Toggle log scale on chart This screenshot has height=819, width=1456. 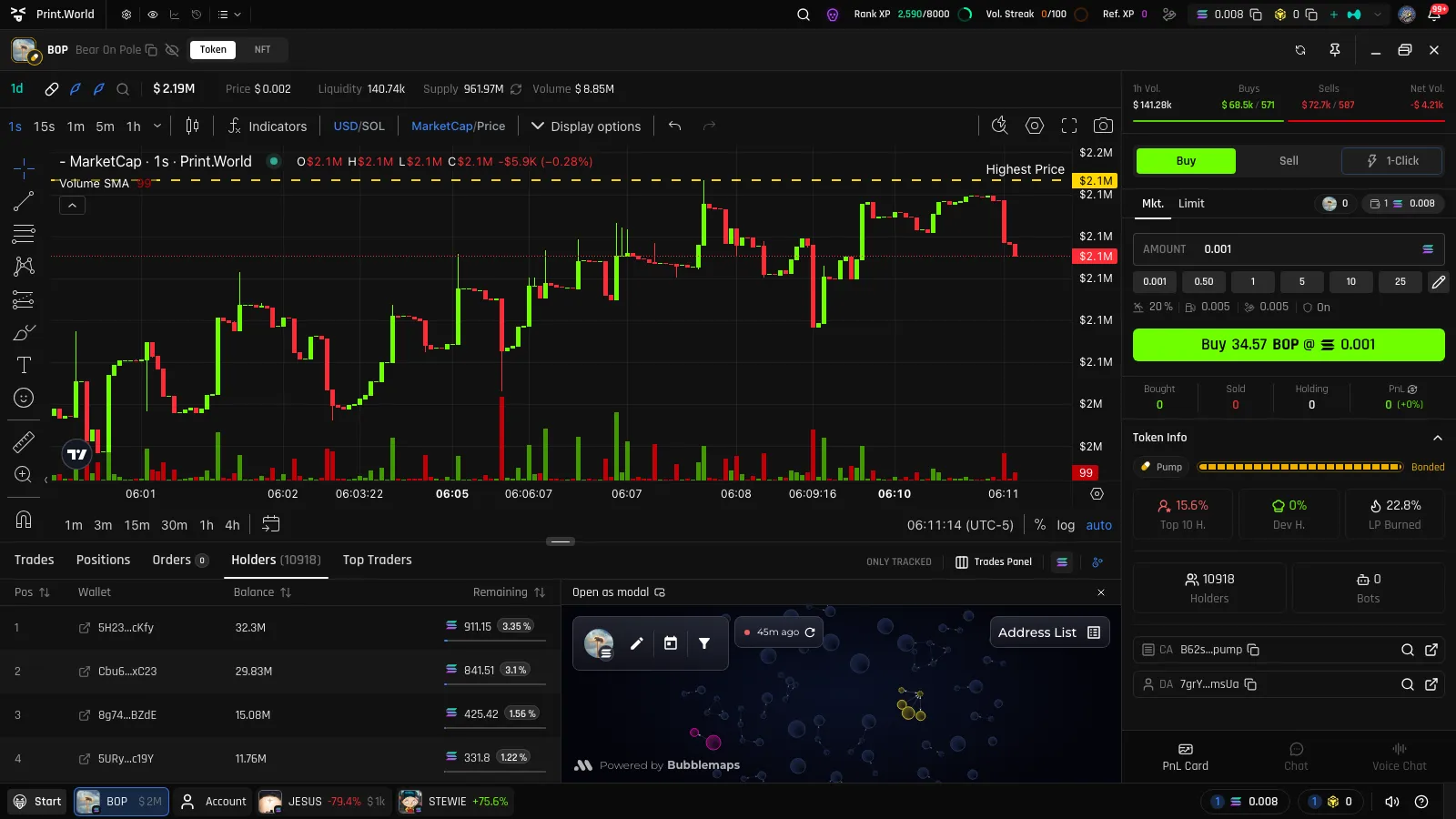point(1066,525)
